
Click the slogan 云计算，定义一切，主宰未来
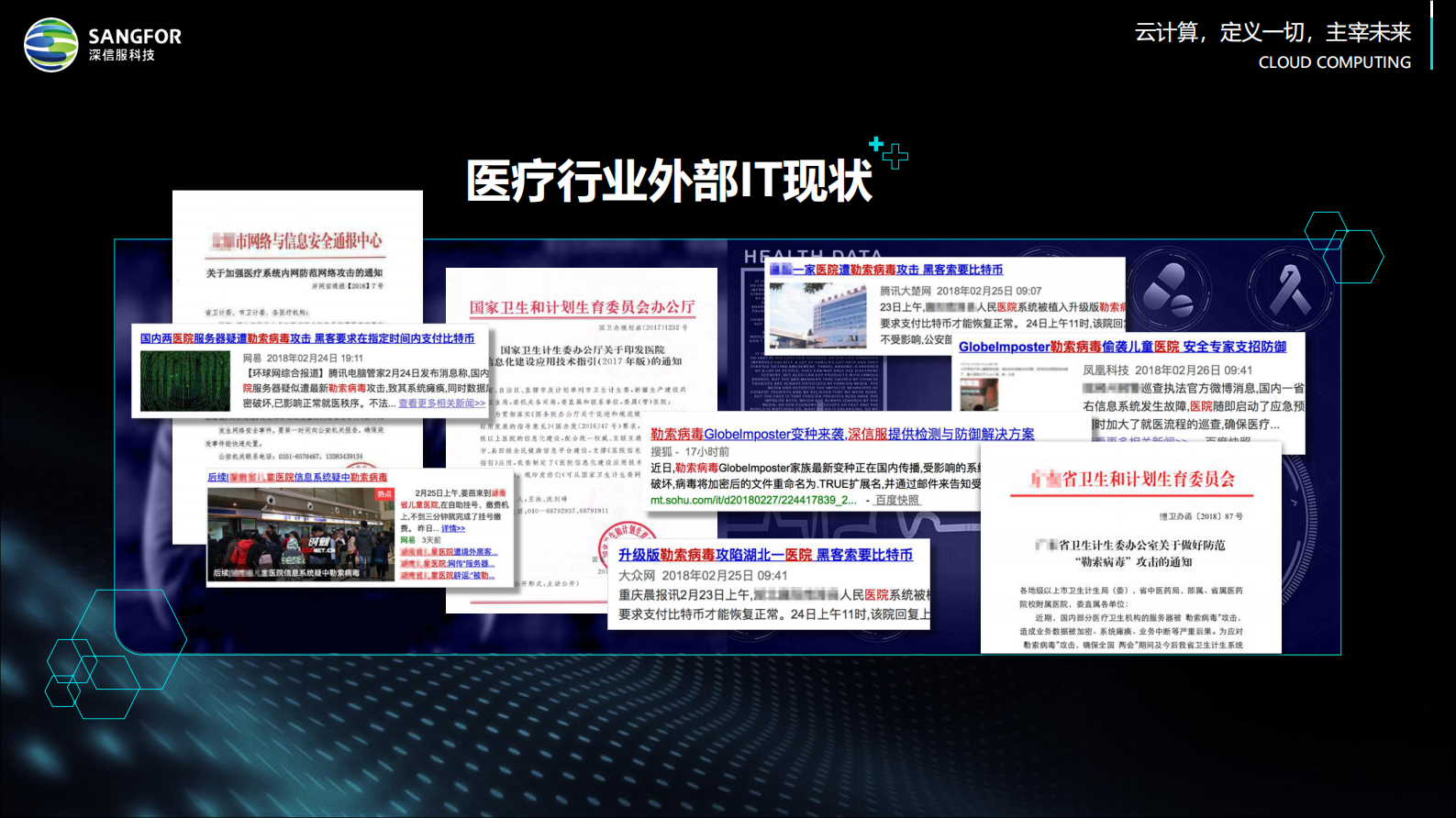tap(1273, 32)
